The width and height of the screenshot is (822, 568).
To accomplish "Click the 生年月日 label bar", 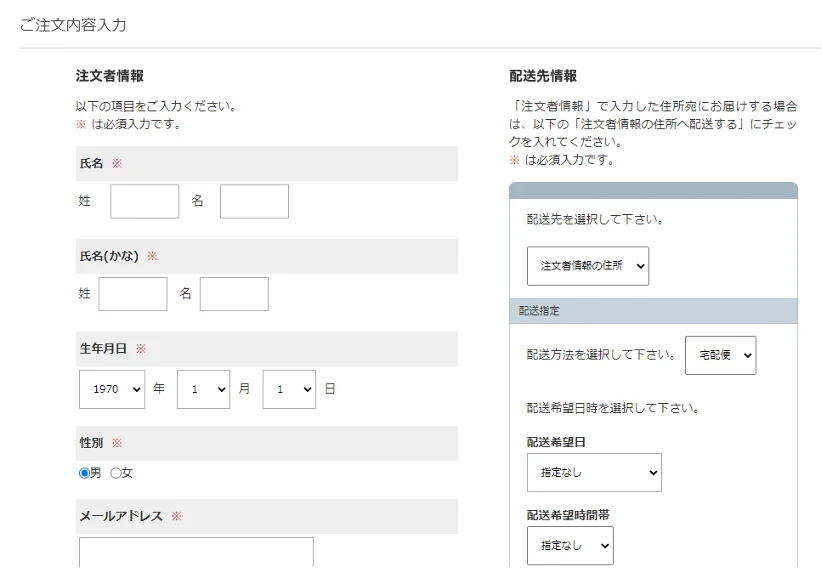I will (x=267, y=349).
